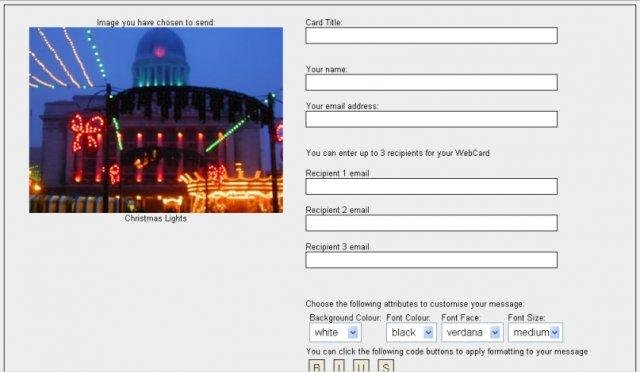Image resolution: width=640 pixels, height=372 pixels.
Task: Expand the Font Face verdana dropdown
Action: tap(472, 332)
